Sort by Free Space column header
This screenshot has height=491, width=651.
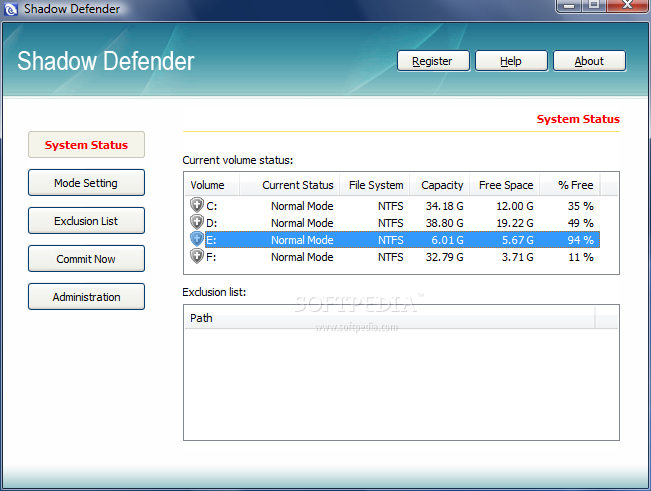504,185
